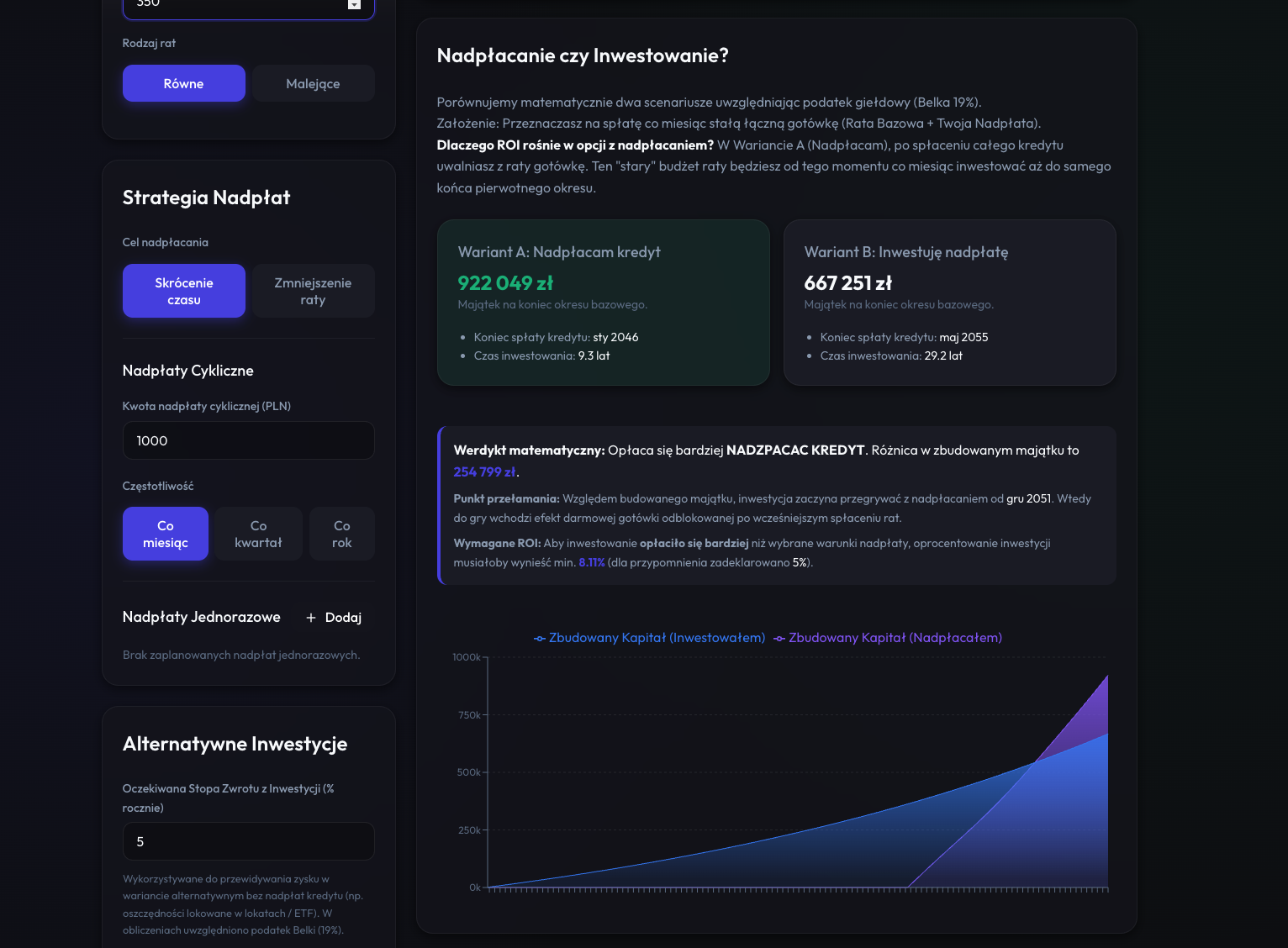
Task: Toggle the Inwestowałem legend marker icon
Action: (540, 639)
